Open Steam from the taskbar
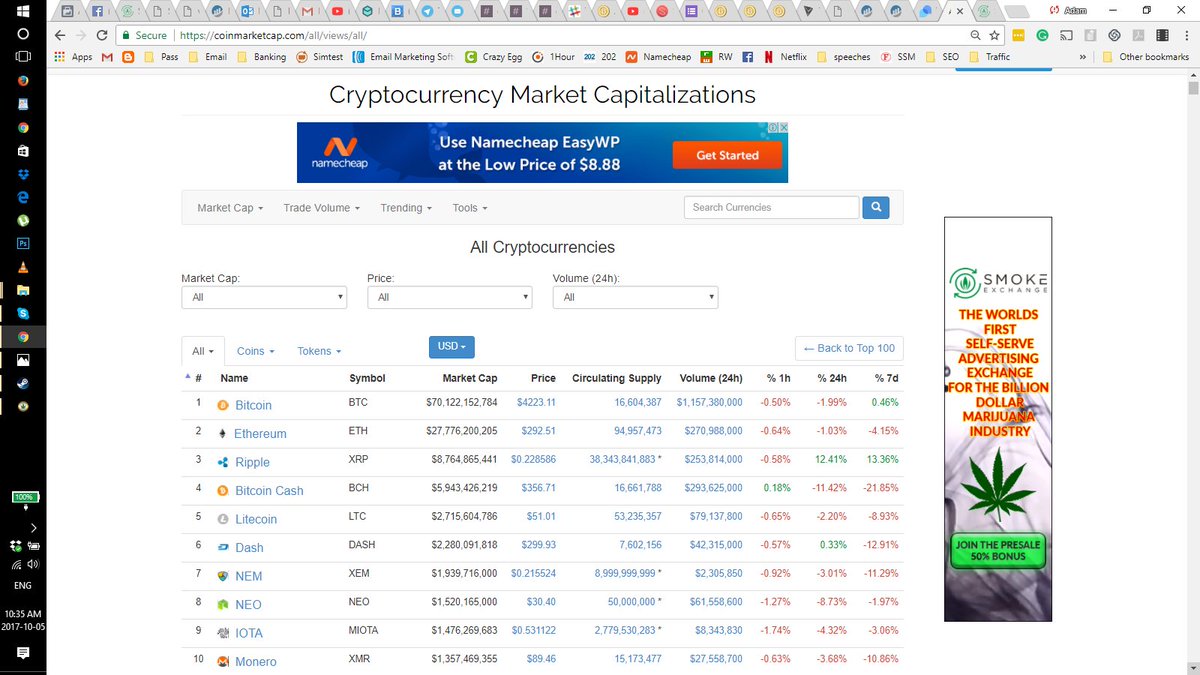The width and height of the screenshot is (1200, 675). coord(22,383)
